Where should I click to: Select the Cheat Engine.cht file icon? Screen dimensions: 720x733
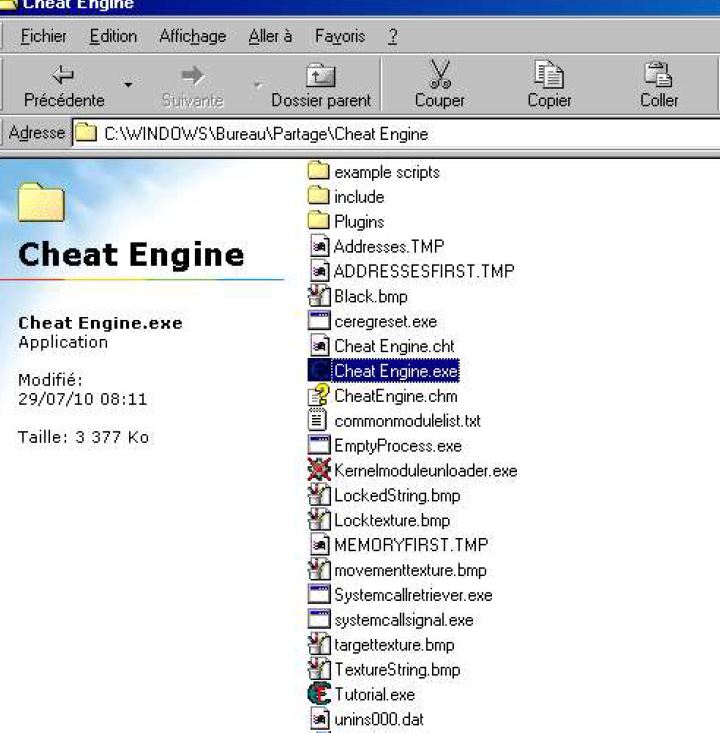click(320, 345)
